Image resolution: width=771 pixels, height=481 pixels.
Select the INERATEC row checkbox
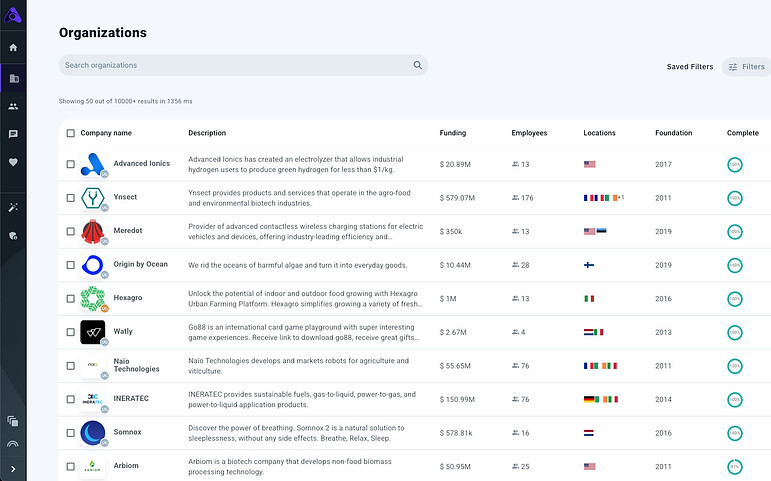pos(71,399)
